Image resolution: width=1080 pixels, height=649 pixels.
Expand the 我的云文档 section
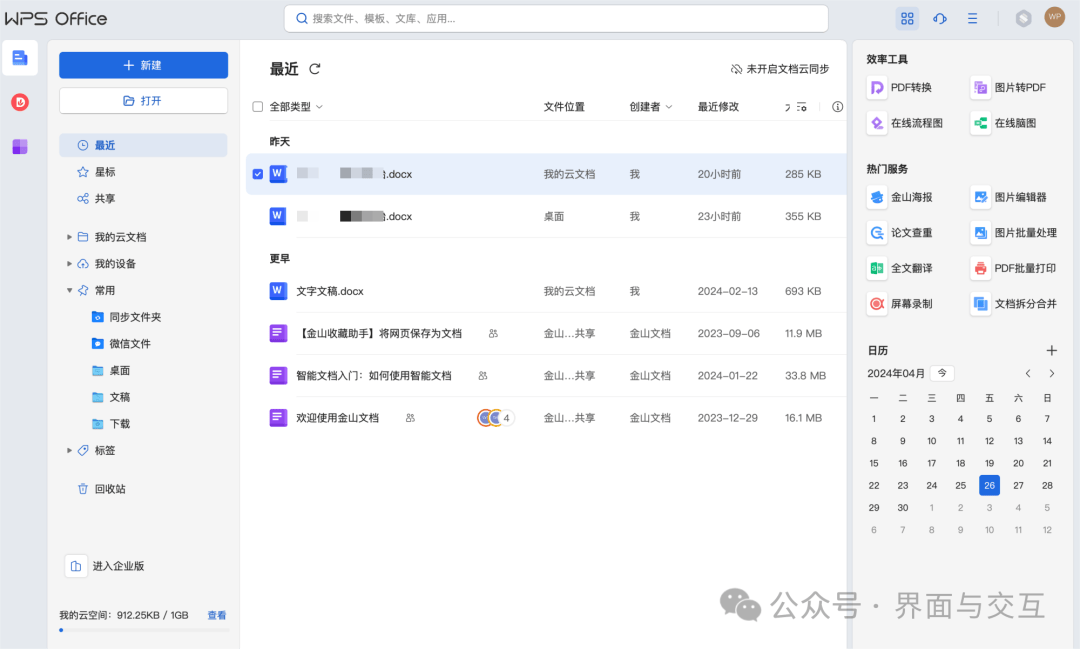tap(69, 237)
